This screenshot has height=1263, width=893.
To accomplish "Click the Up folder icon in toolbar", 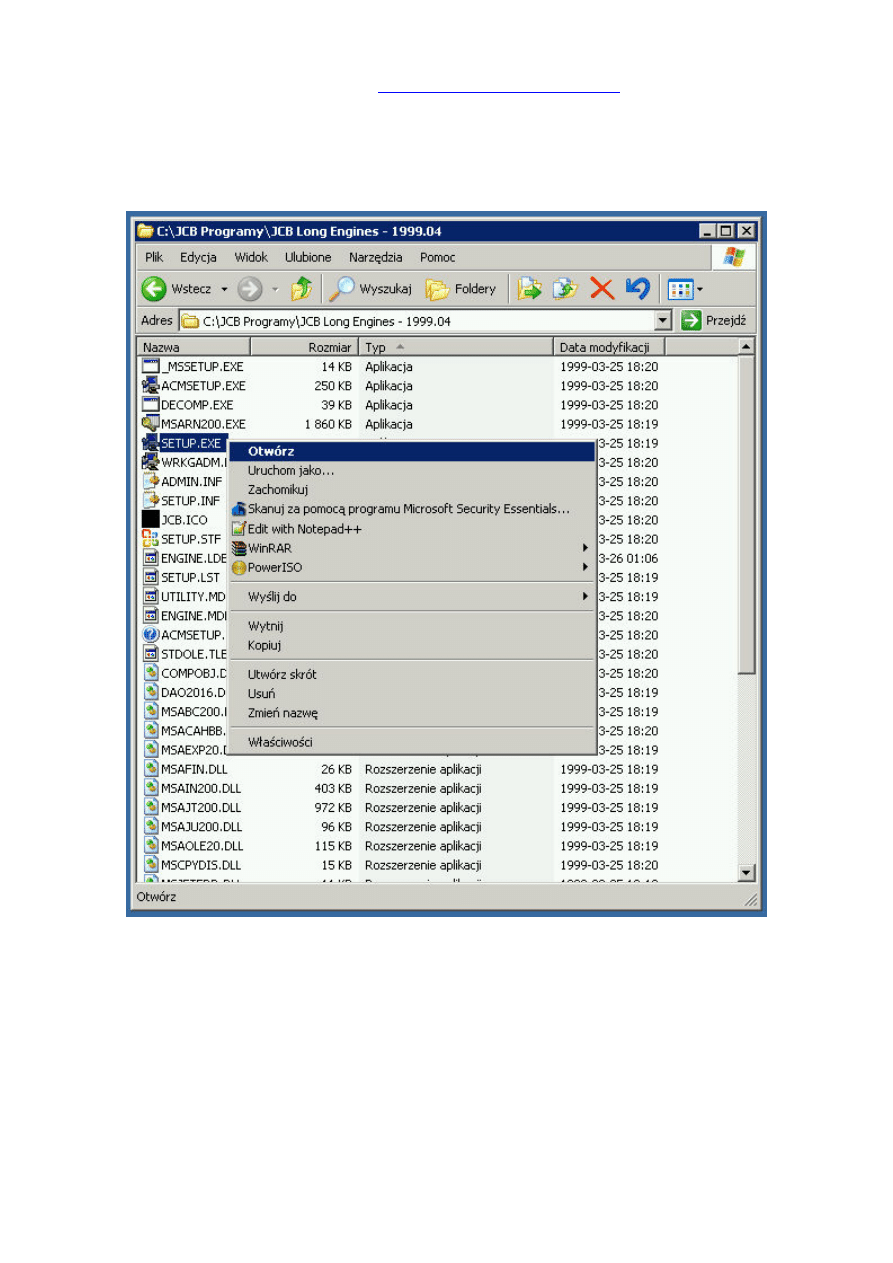I will click(301, 289).
